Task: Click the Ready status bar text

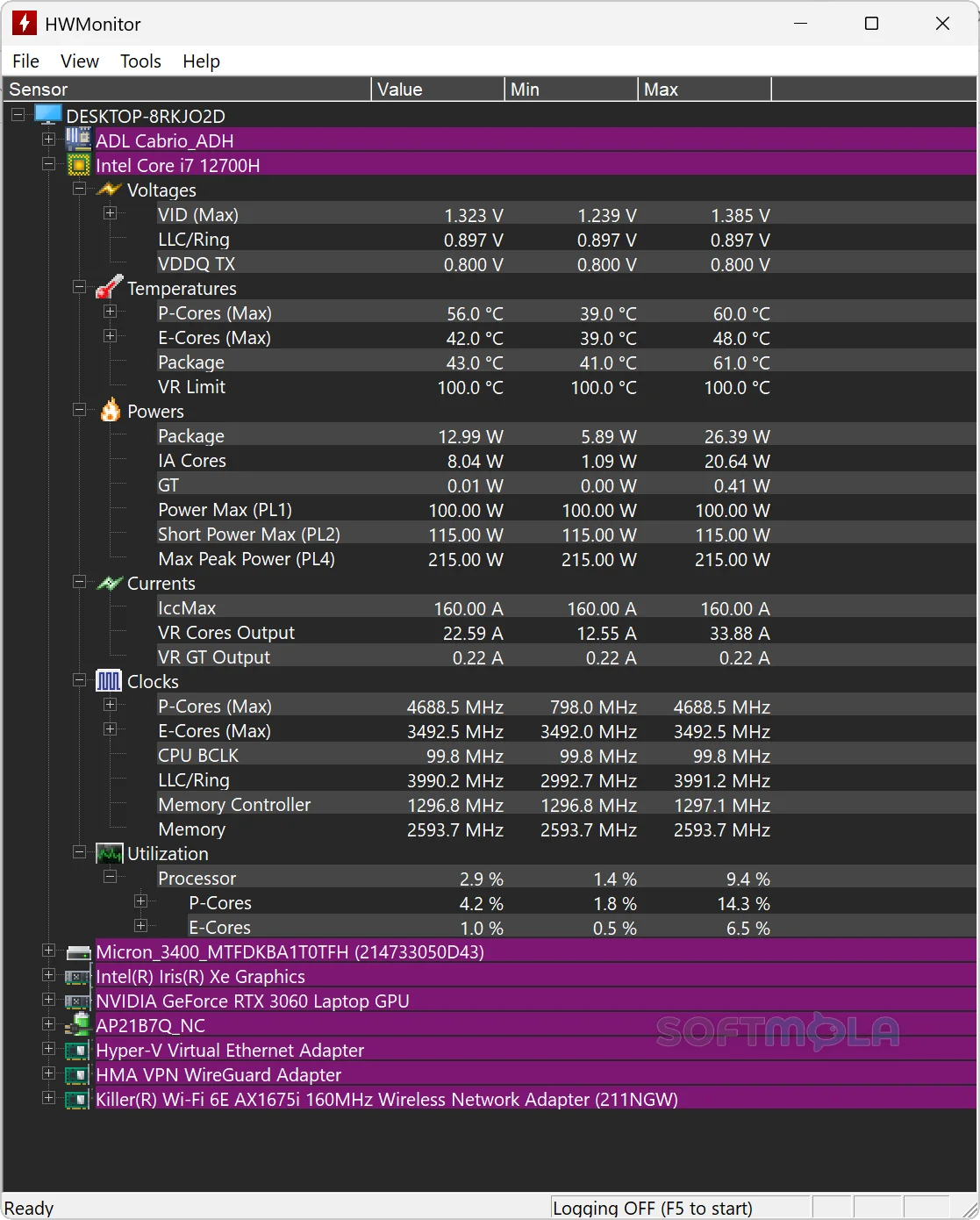Action: pos(29,1208)
